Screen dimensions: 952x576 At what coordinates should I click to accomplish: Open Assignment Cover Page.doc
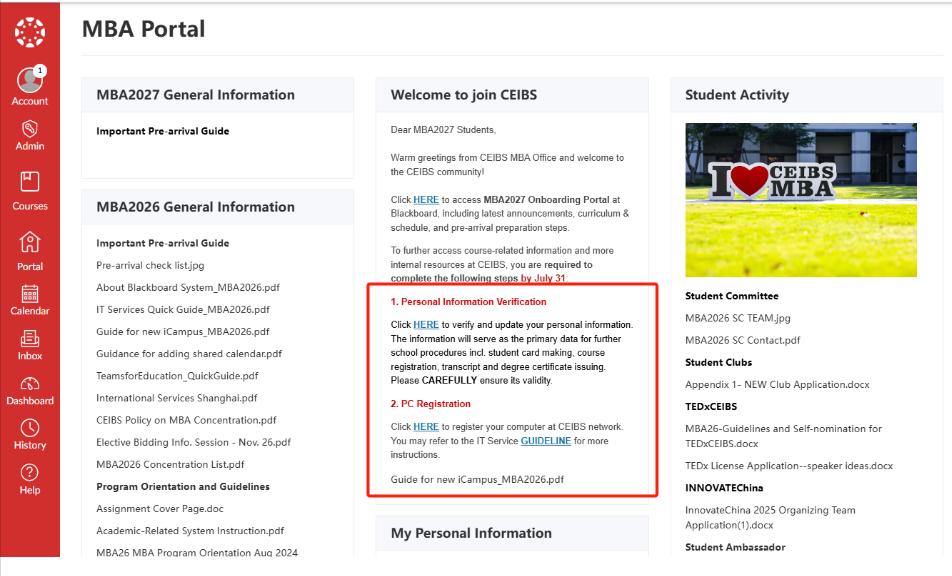click(x=160, y=509)
